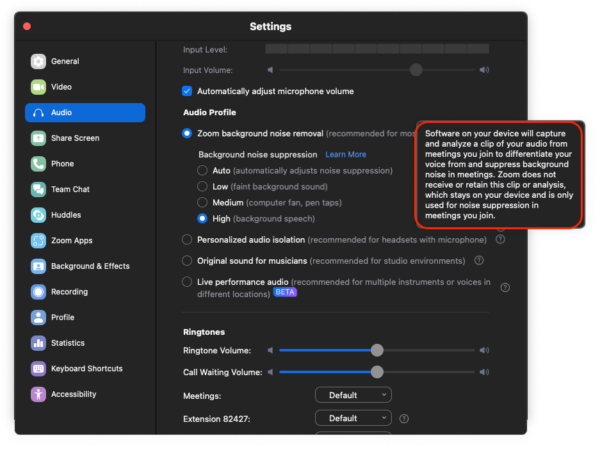Click the Recording icon in sidebar

click(38, 292)
